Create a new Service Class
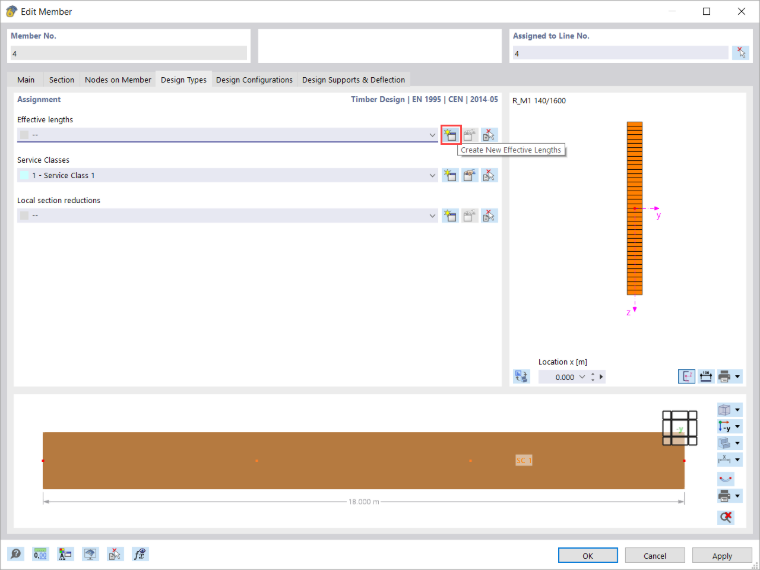Viewport: 760px width, 570px height. point(450,175)
